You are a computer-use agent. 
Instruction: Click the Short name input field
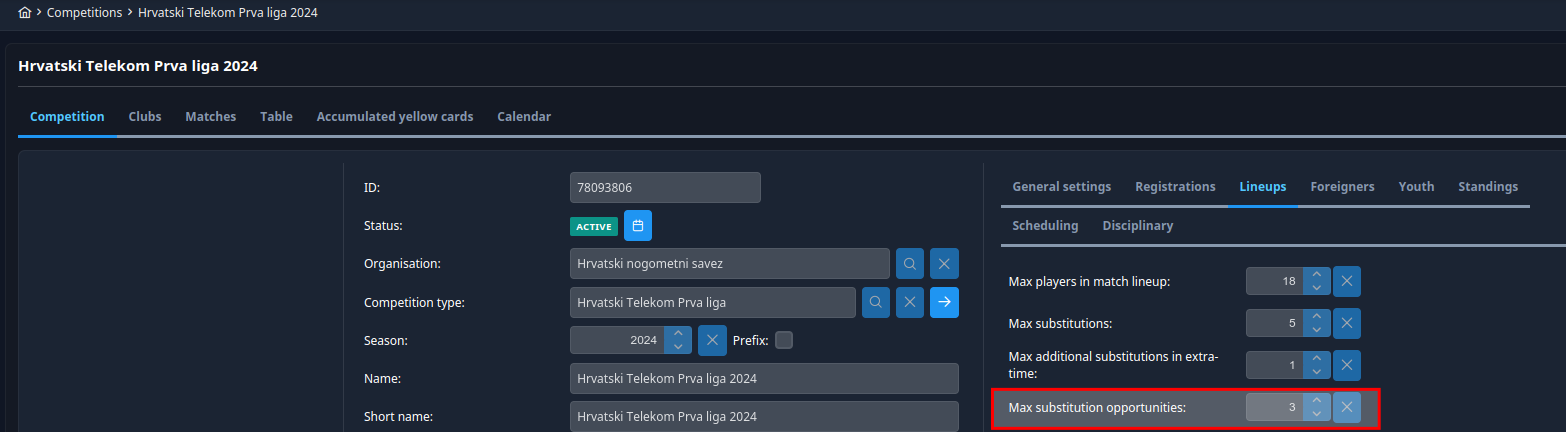pyautogui.click(x=764, y=416)
